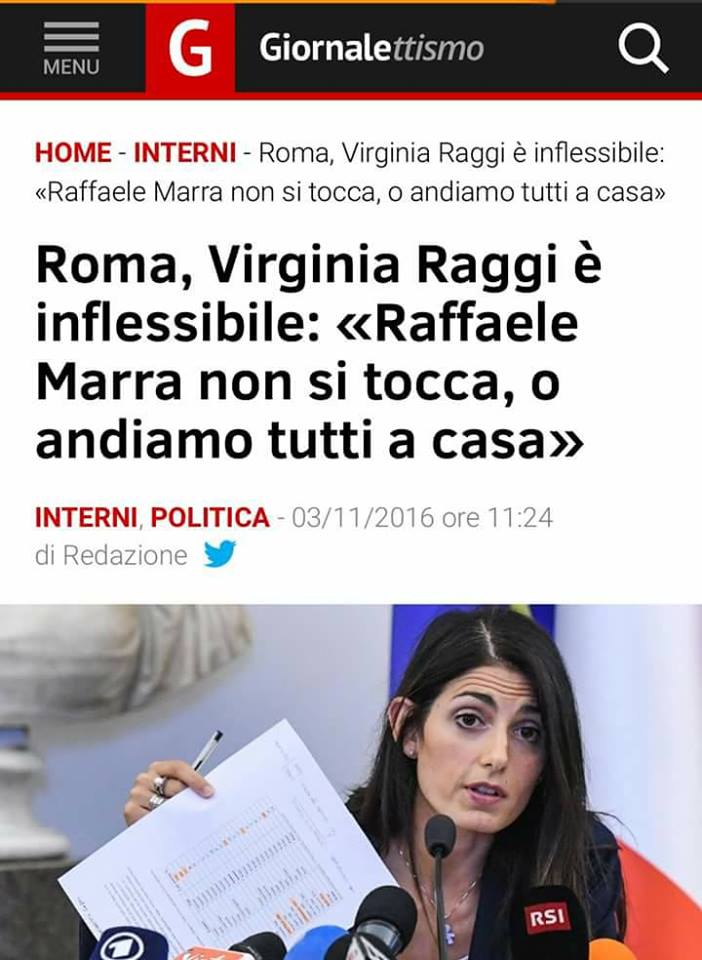Open INTERNI category tag beside POLITICA

pos(86,518)
